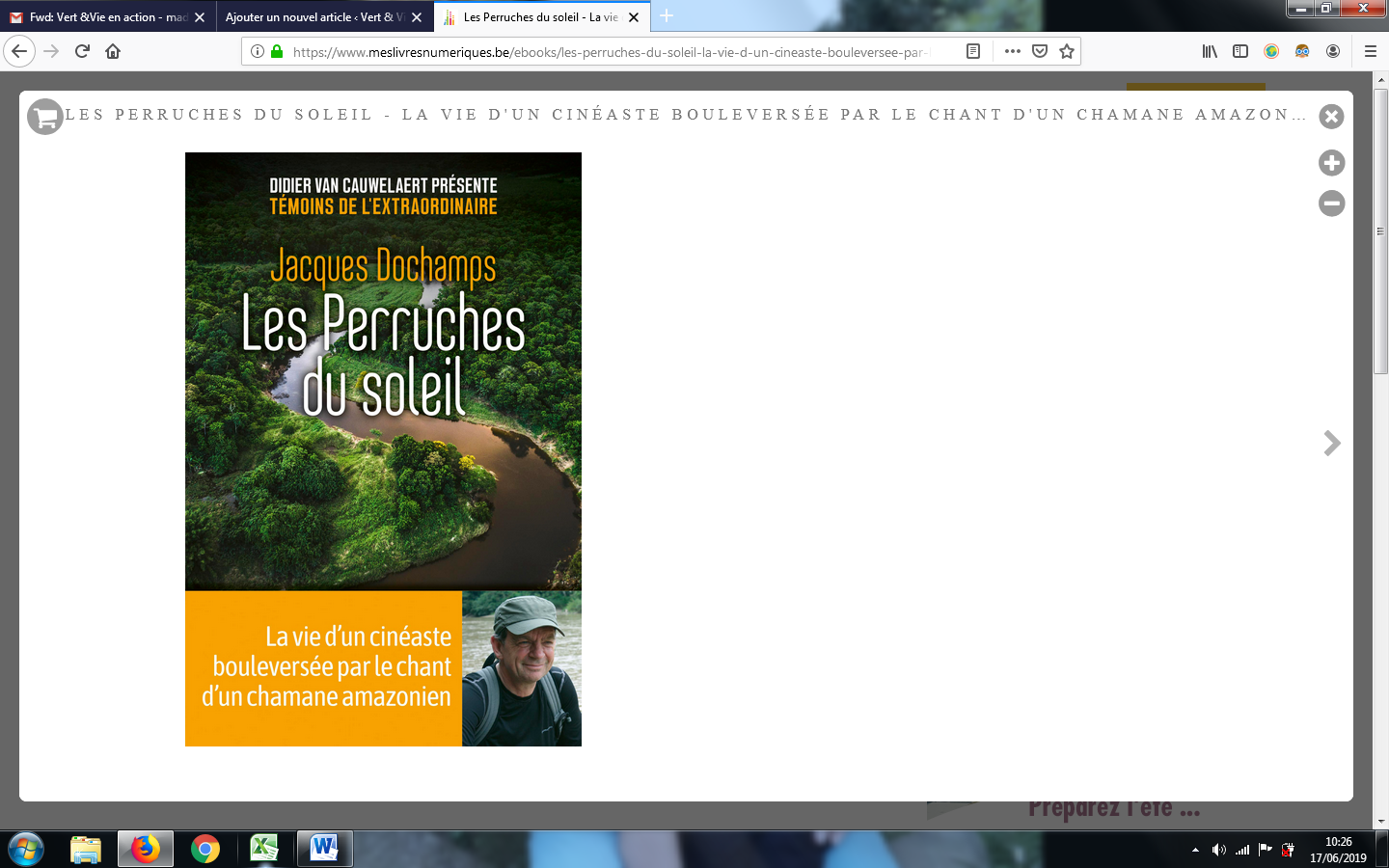This screenshot has height=868, width=1389.
Task: Open Word from the taskbar
Action: pyautogui.click(x=324, y=849)
